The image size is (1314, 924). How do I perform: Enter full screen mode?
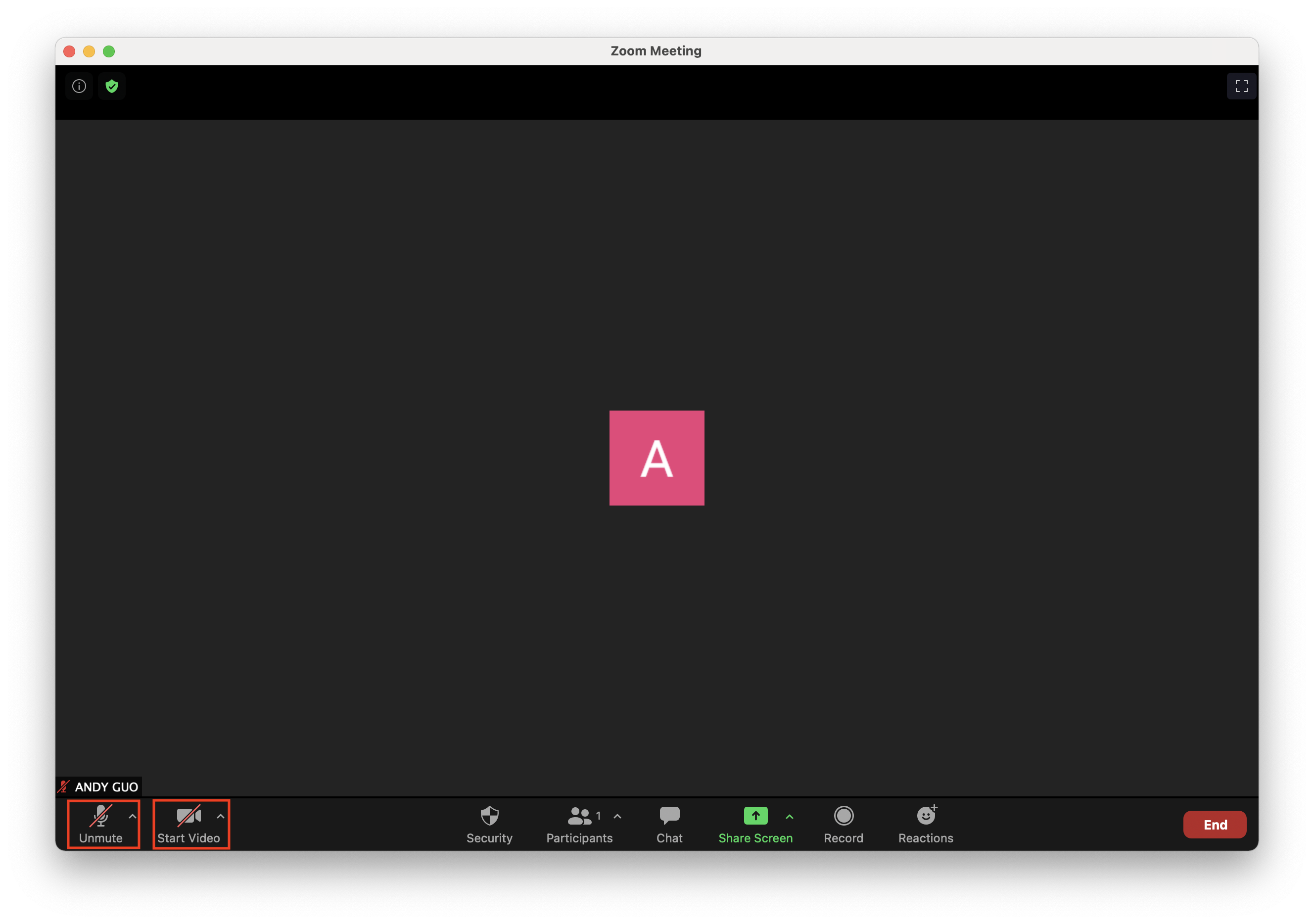[x=1241, y=86]
